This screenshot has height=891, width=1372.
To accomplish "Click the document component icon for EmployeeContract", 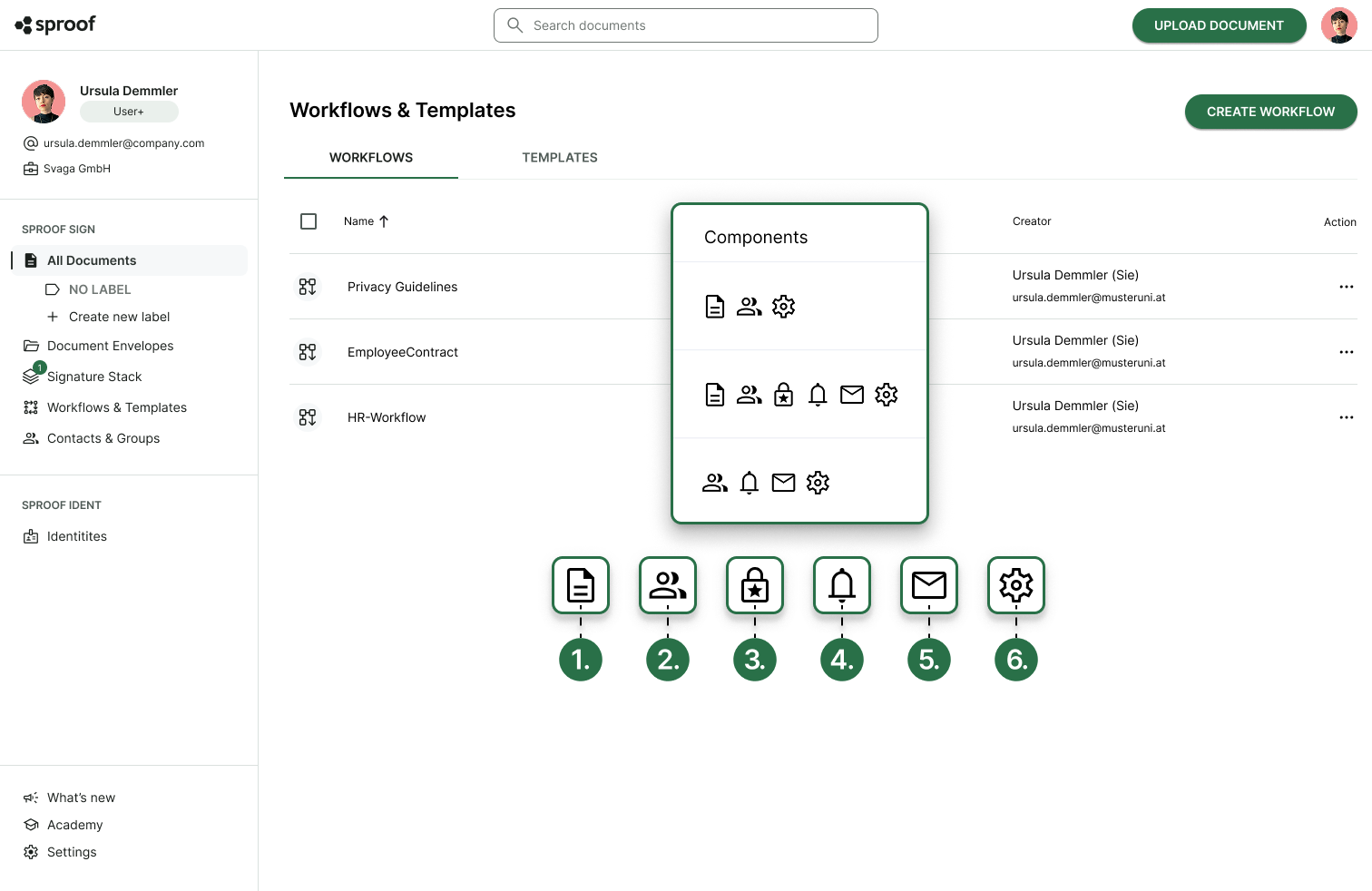I will (715, 395).
